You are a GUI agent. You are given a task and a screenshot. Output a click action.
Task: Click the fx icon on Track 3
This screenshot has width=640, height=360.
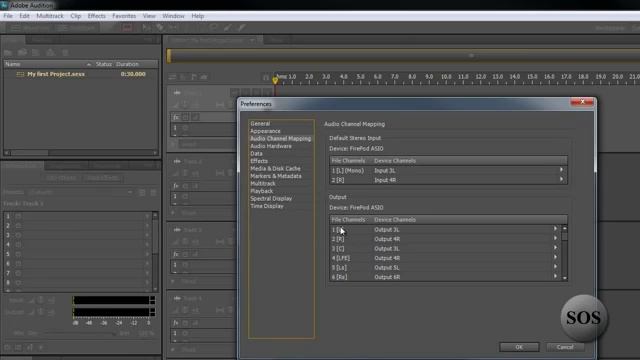click(176, 254)
